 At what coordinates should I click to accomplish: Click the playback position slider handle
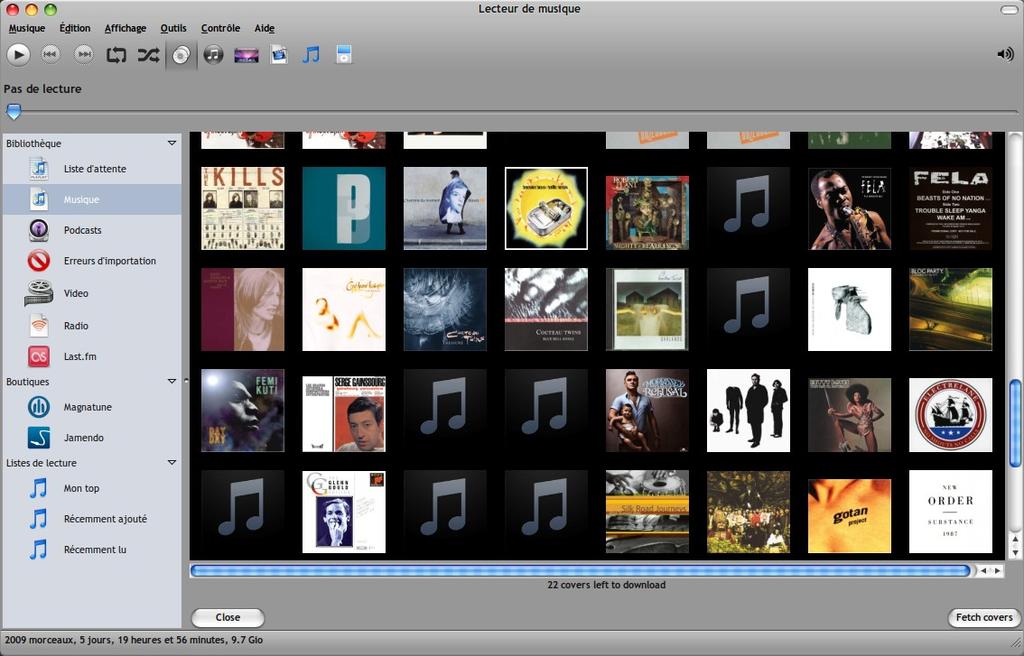[x=13, y=112]
